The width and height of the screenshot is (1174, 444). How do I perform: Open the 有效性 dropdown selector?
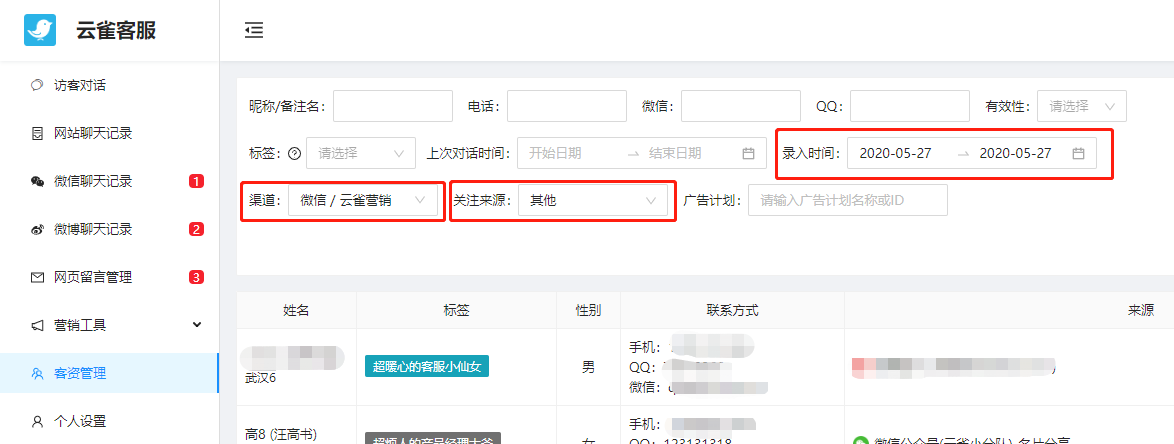click(x=1081, y=106)
